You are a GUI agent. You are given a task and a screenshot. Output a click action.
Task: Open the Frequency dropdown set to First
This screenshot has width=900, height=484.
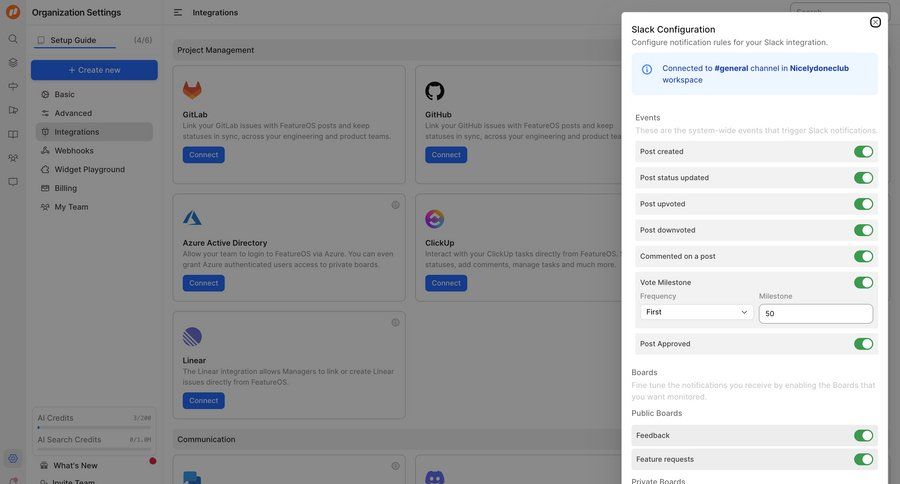pyautogui.click(x=696, y=312)
